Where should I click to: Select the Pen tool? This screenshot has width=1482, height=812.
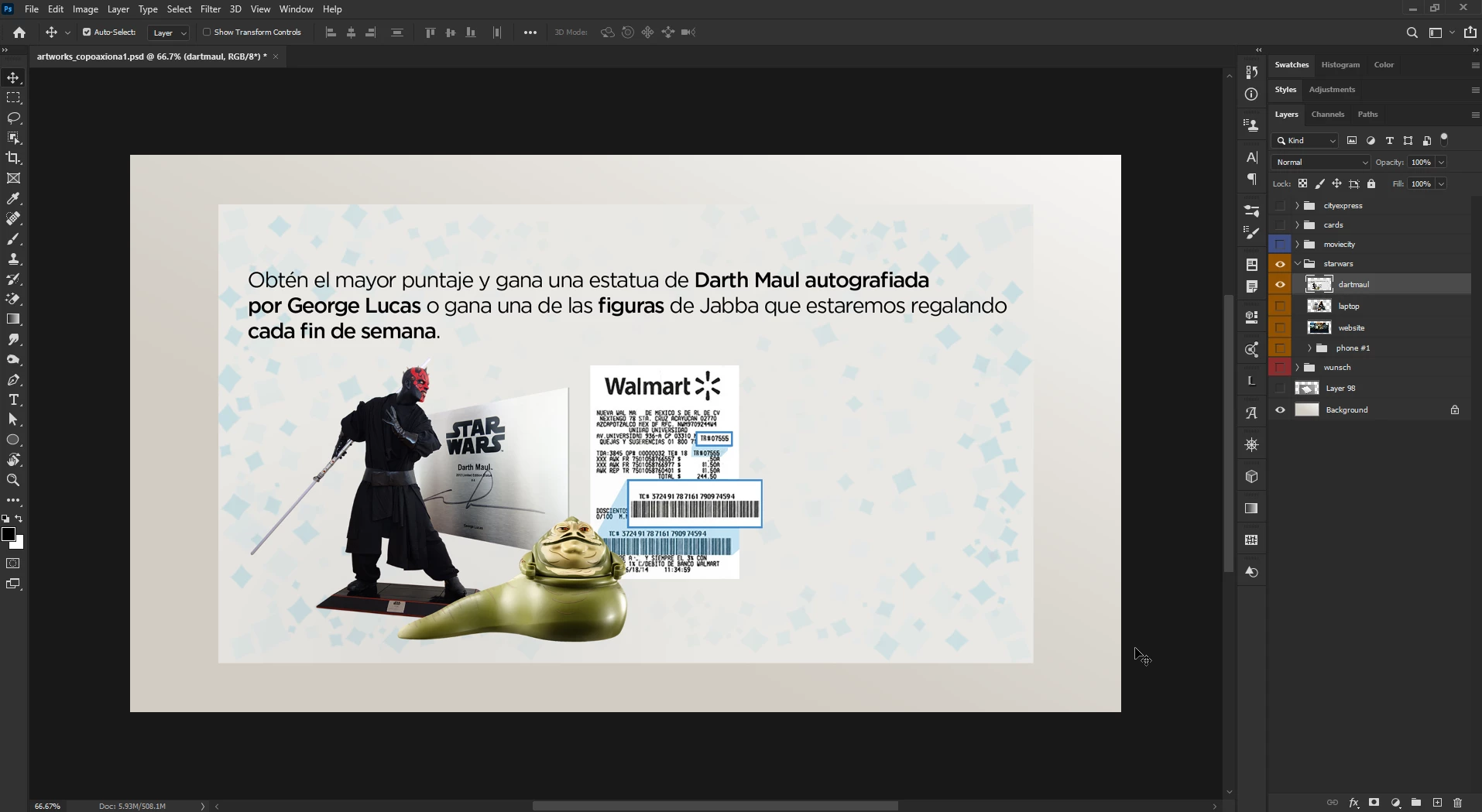pyautogui.click(x=13, y=380)
